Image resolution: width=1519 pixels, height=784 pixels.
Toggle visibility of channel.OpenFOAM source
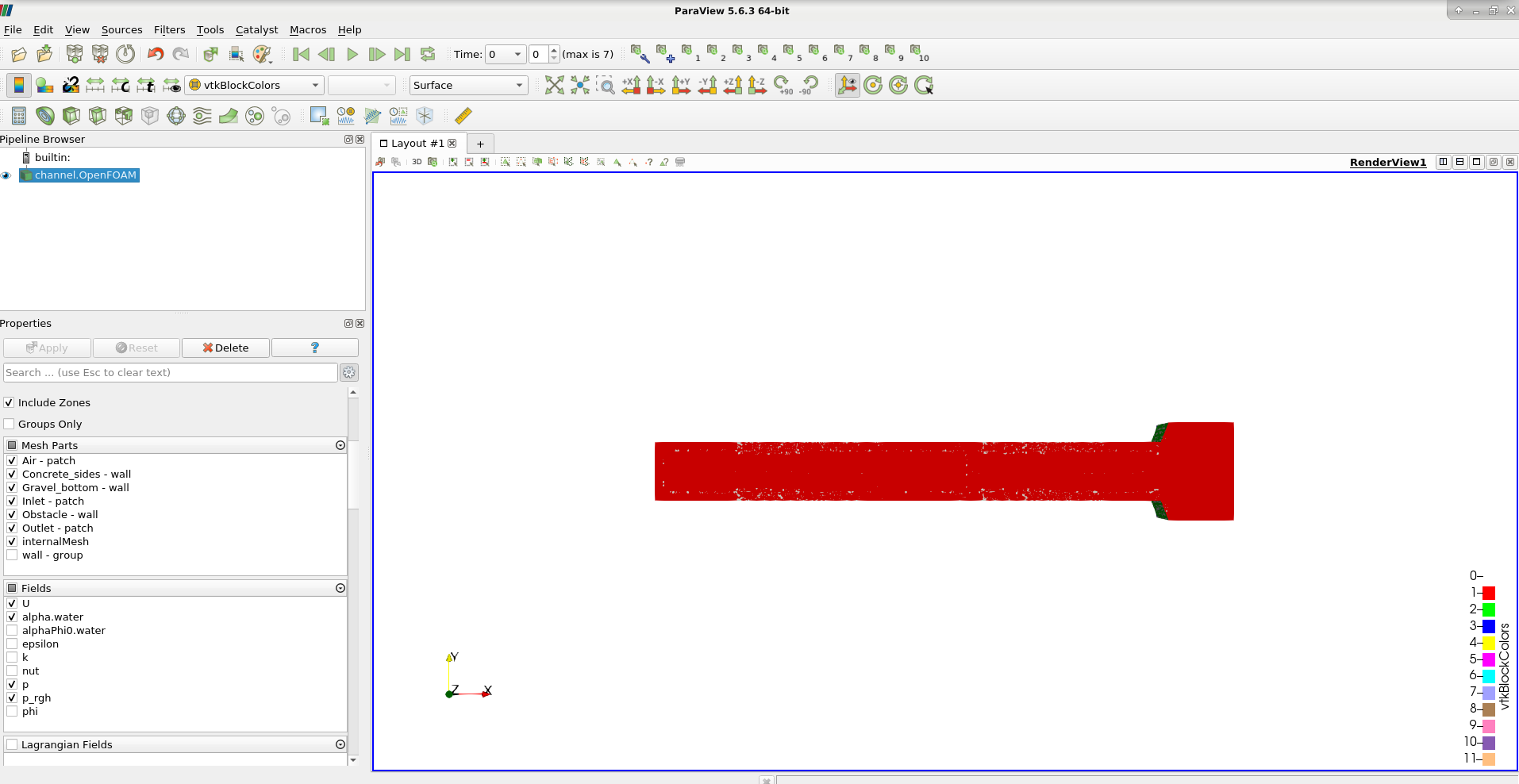(6, 175)
